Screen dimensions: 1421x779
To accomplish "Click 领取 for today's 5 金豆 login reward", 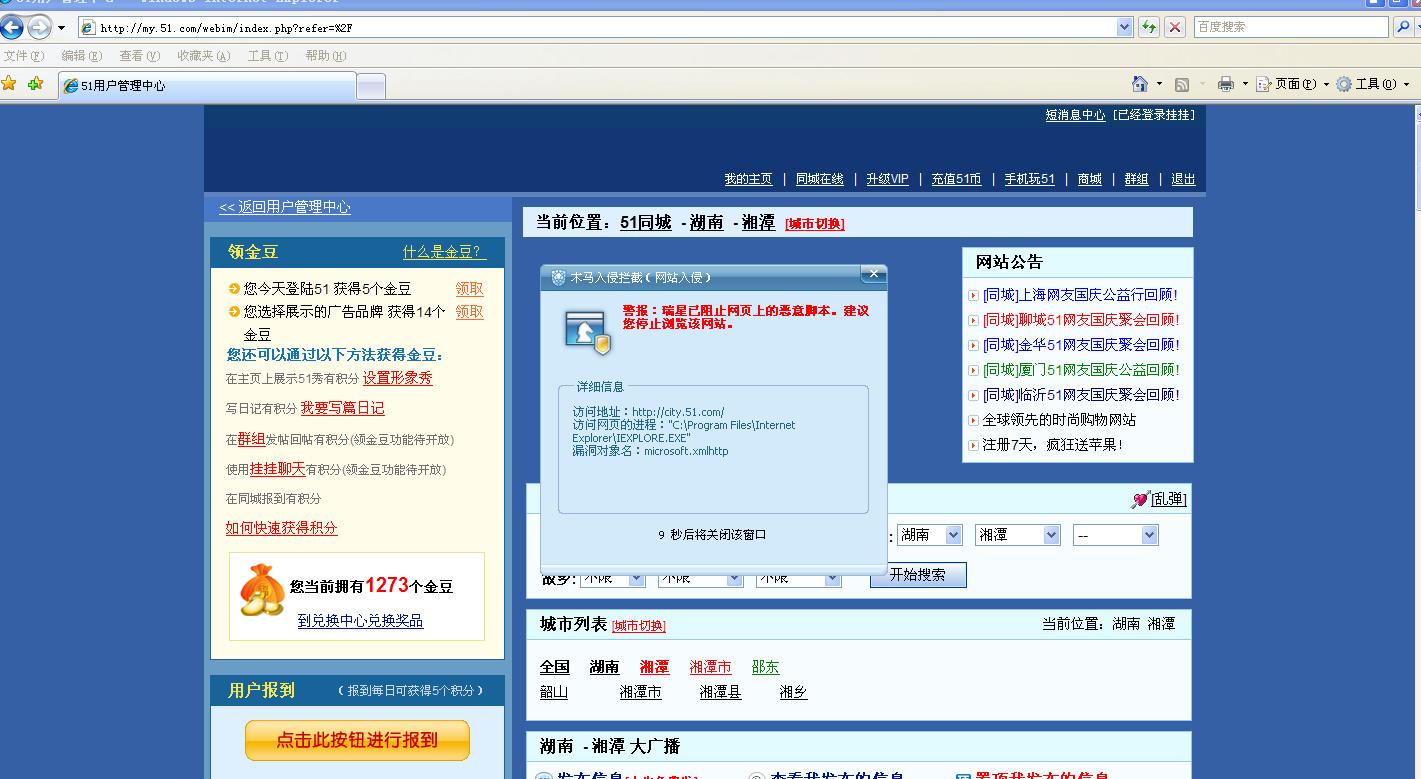I will pos(470,289).
